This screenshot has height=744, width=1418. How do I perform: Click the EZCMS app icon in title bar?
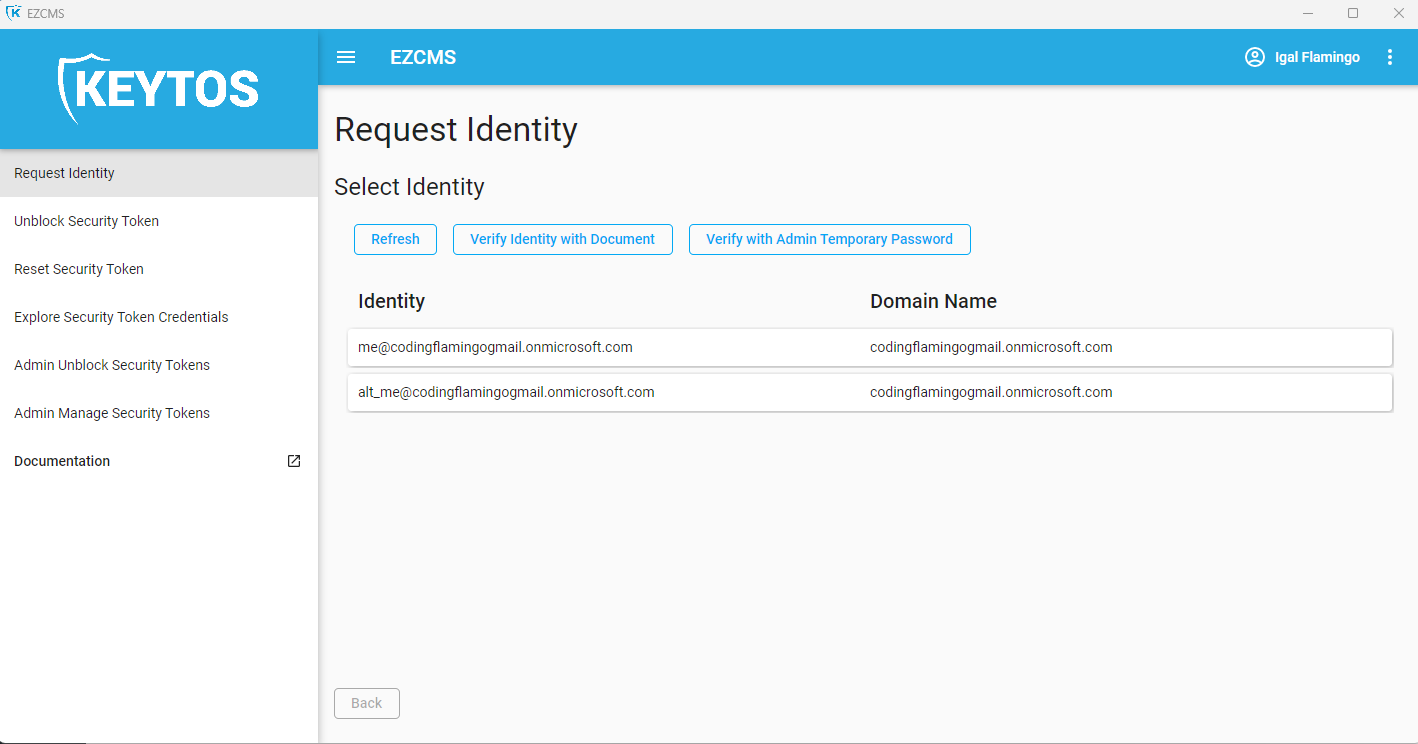point(13,13)
